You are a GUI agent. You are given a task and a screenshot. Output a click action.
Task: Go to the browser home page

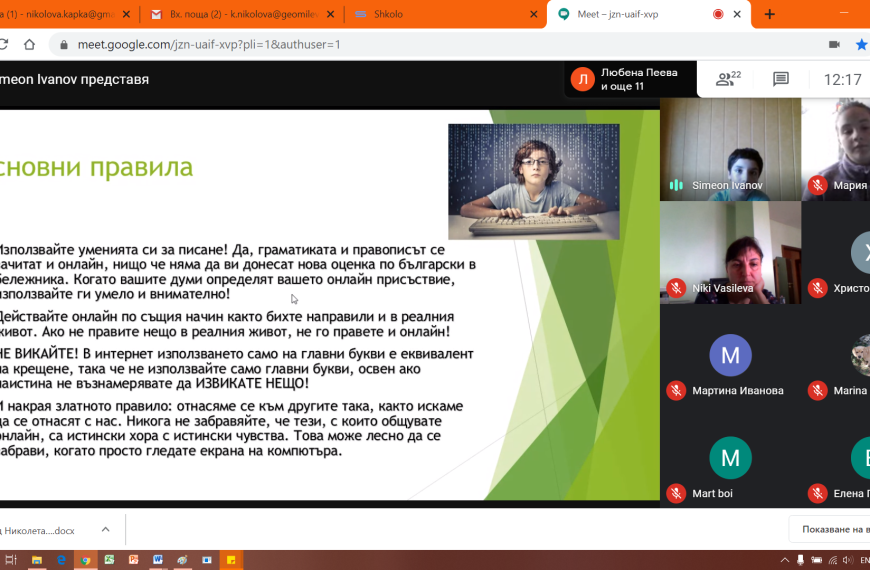29,44
